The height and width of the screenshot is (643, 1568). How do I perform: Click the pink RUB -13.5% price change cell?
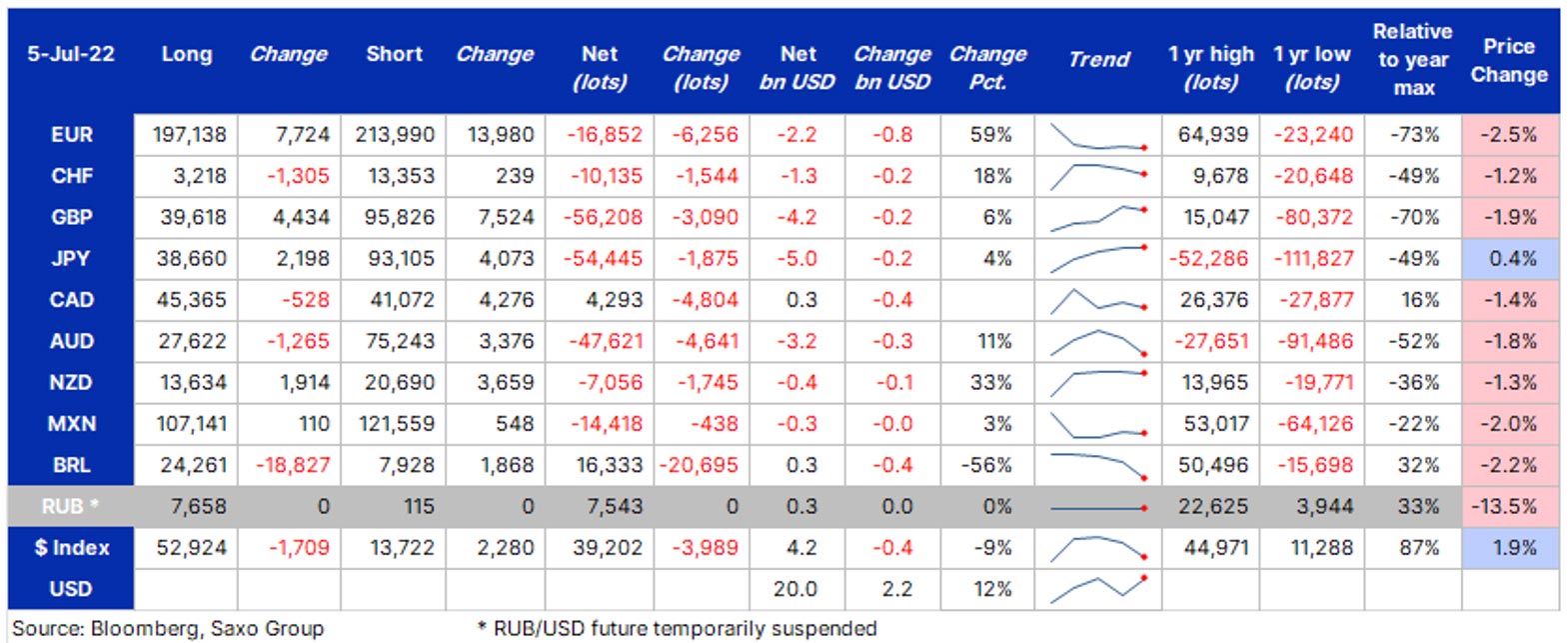click(x=1509, y=507)
